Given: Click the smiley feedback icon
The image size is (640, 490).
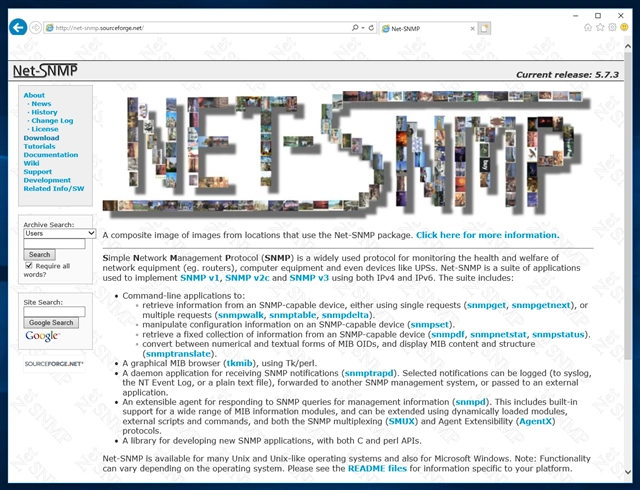Looking at the screenshot, I should tap(624, 27).
